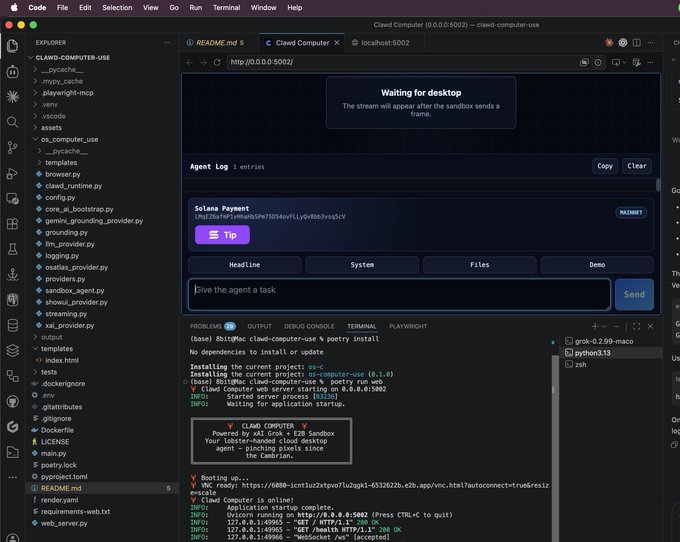
Task: Click the Copy button in Agent Log
Action: pyautogui.click(x=605, y=166)
